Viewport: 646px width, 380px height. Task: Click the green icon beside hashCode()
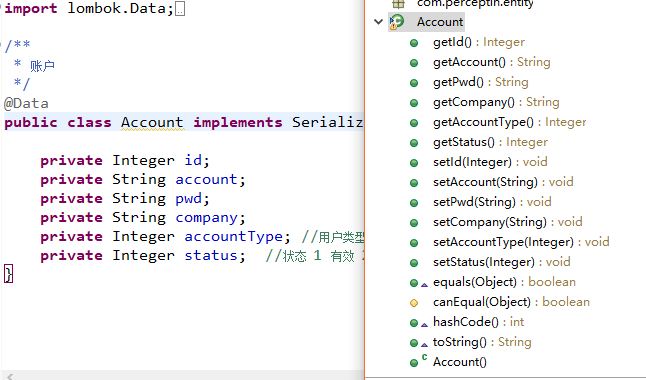tap(414, 323)
